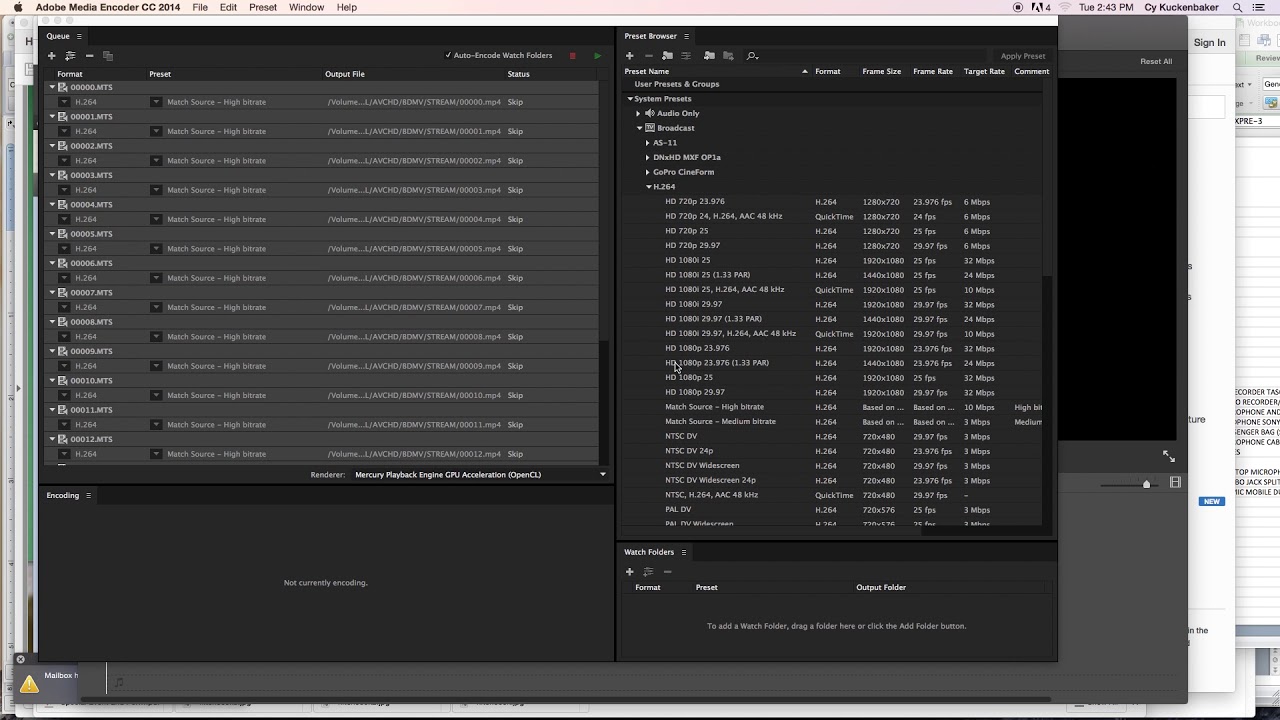The height and width of the screenshot is (720, 1280).
Task: Start Queue with green play icon
Action: [597, 56]
